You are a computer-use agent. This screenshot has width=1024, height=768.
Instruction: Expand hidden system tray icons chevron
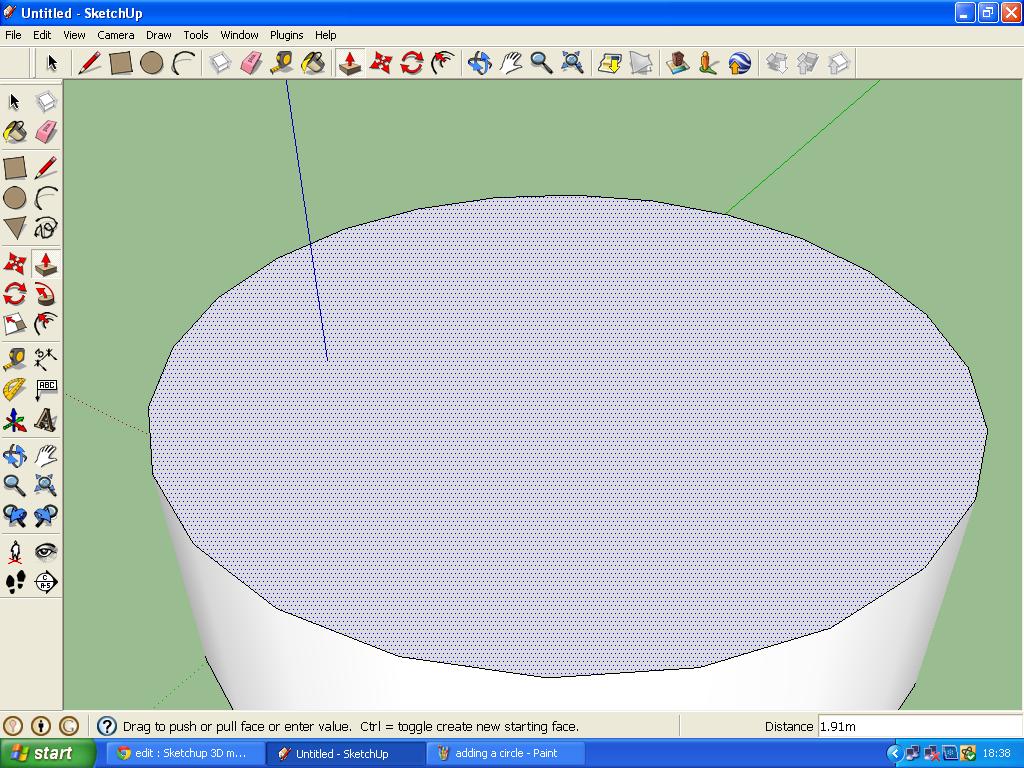894,754
